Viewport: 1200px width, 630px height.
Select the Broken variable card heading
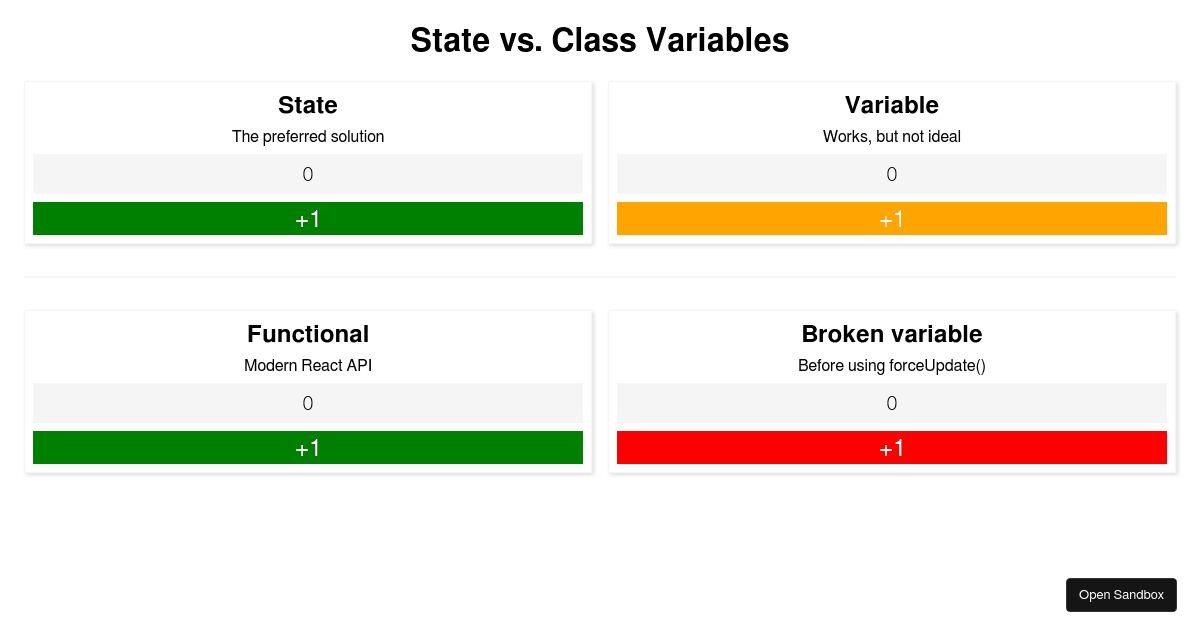(892, 334)
